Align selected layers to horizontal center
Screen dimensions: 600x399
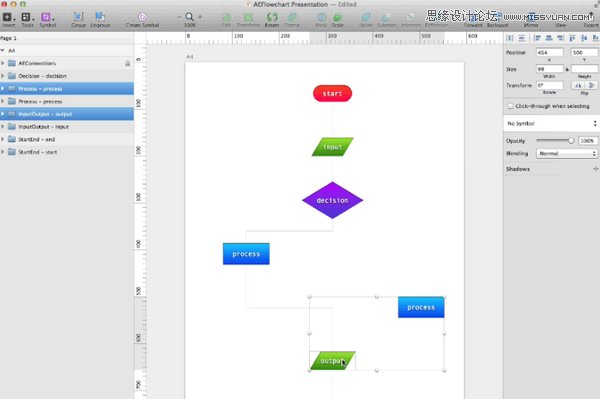tap(549, 38)
